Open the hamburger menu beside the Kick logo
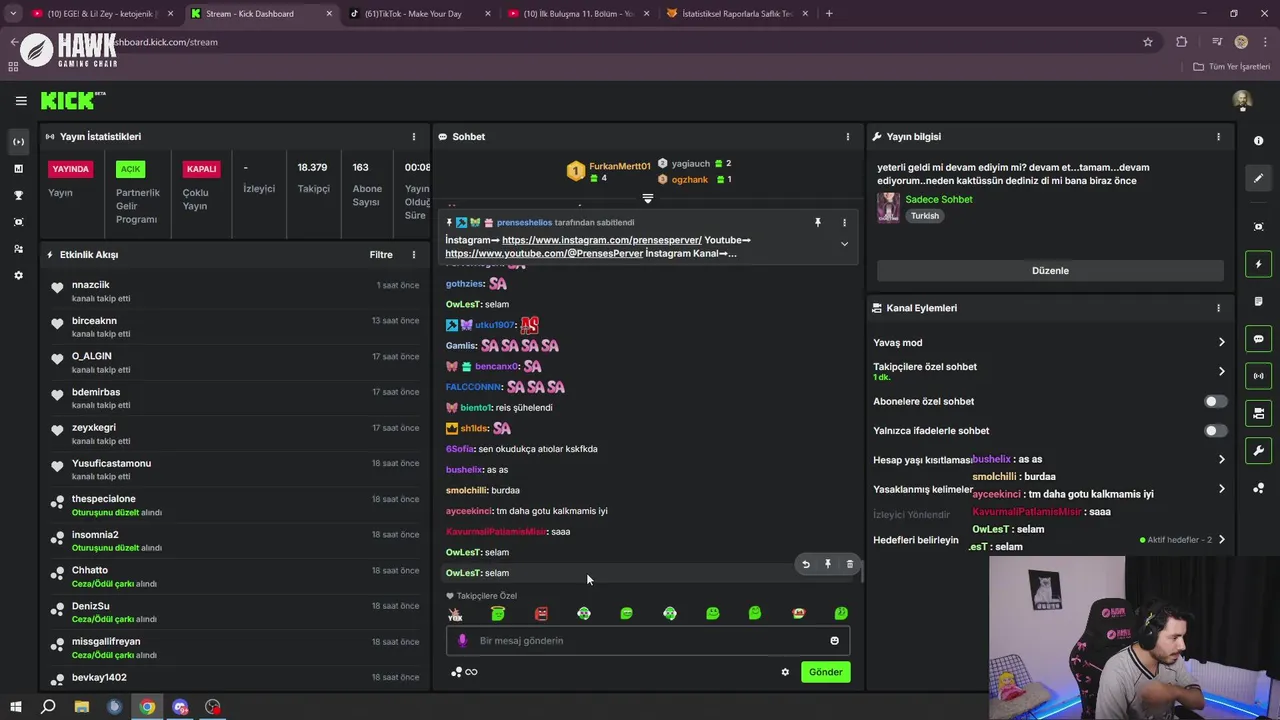This screenshot has height=720, width=1280. coord(21,101)
